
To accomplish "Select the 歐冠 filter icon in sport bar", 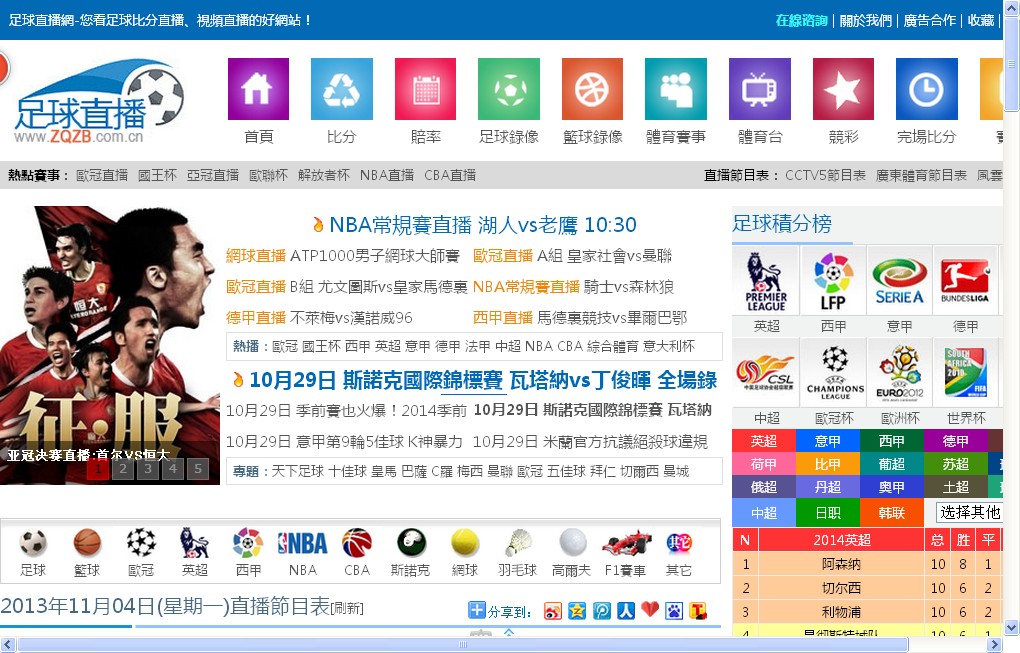I will [x=141, y=543].
